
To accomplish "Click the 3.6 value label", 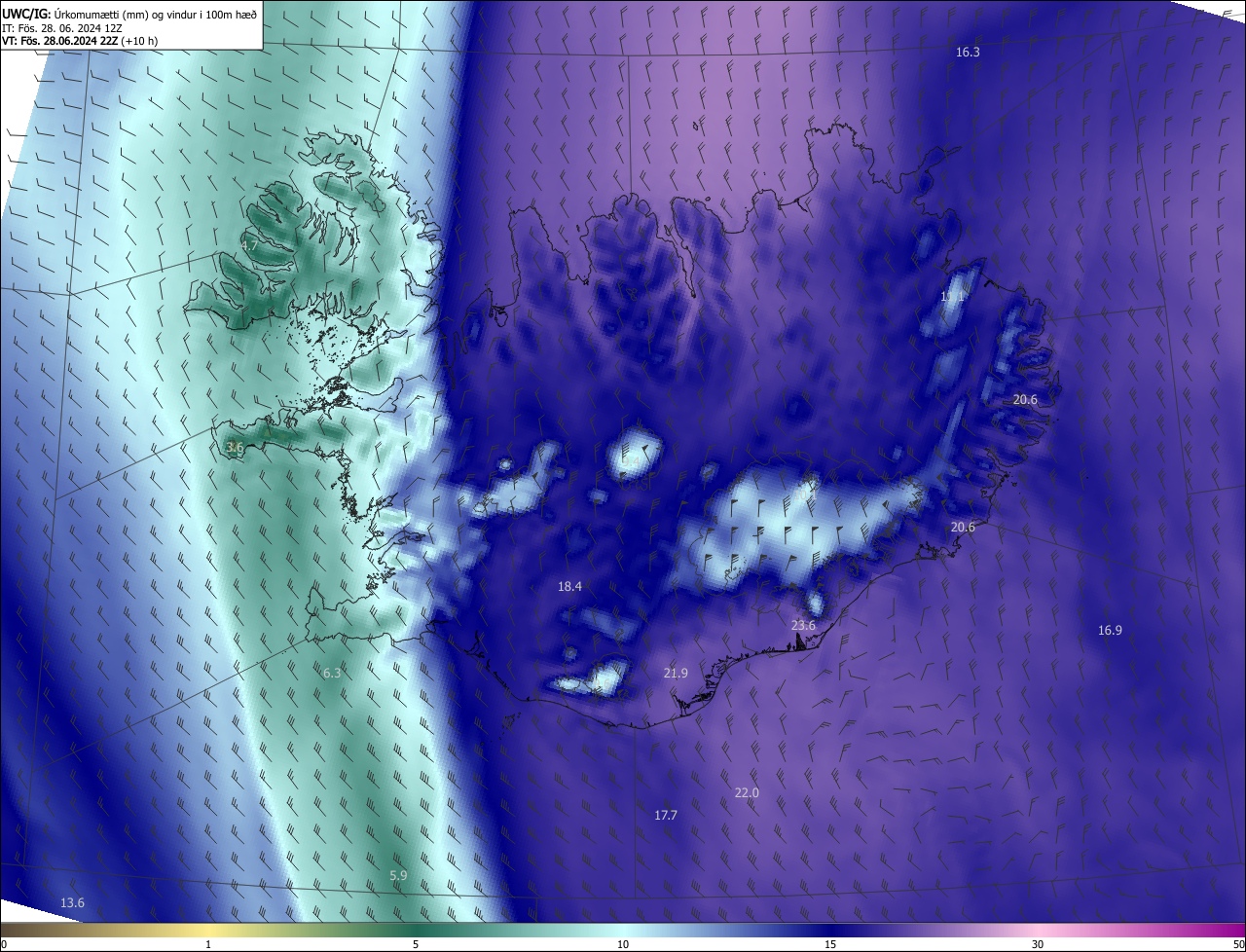I will 235,448.
